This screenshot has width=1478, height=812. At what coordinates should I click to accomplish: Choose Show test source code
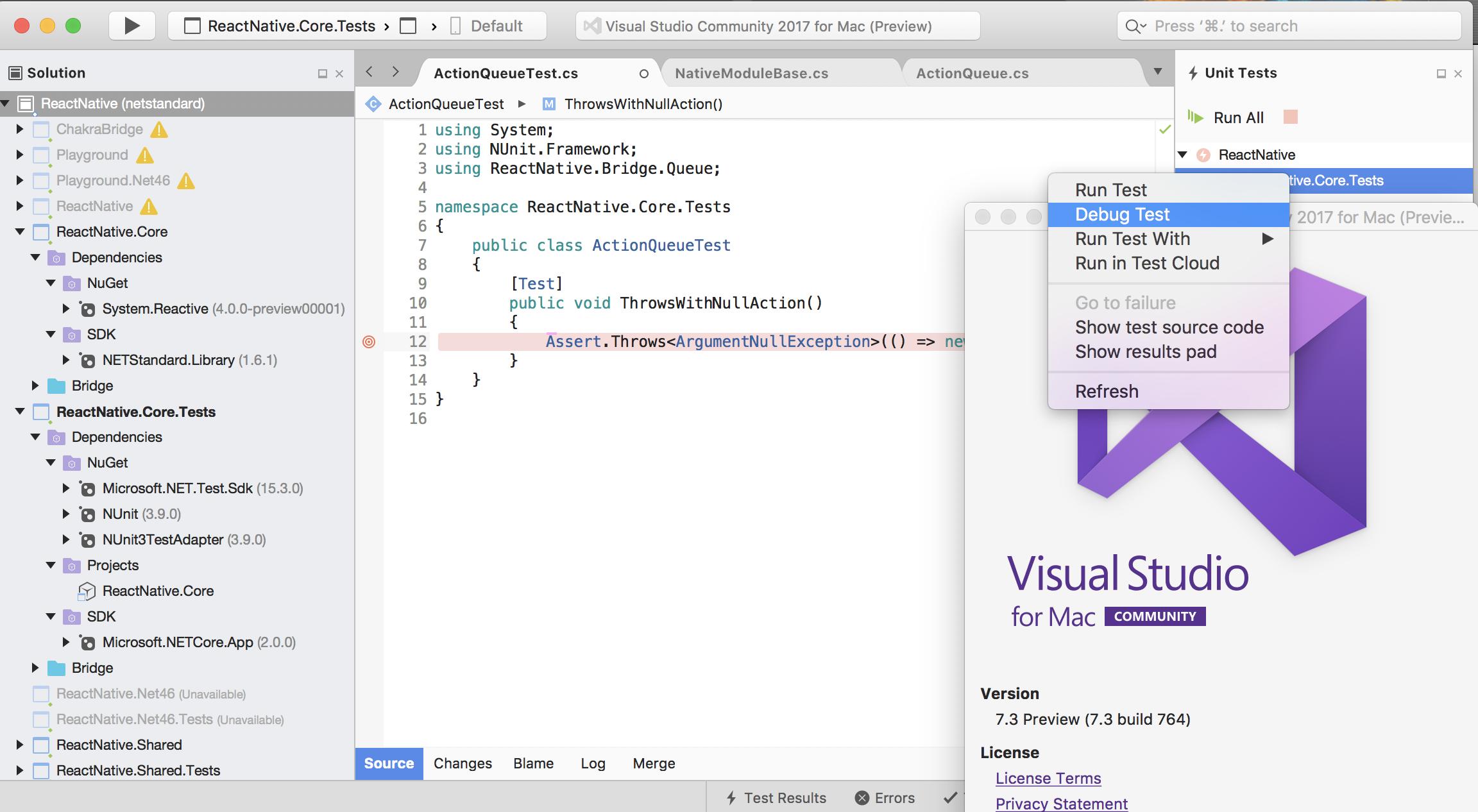click(x=1168, y=327)
